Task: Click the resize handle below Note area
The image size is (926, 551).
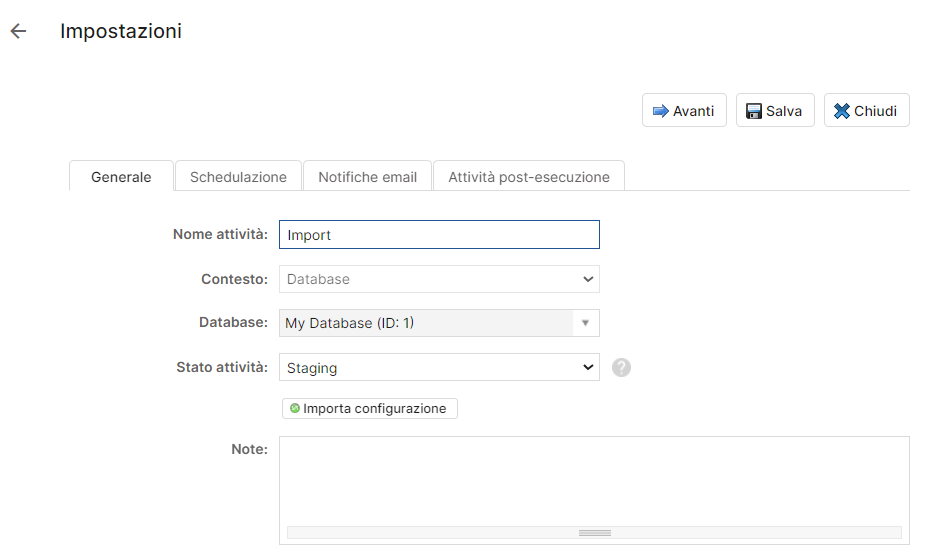Action: coord(594,533)
